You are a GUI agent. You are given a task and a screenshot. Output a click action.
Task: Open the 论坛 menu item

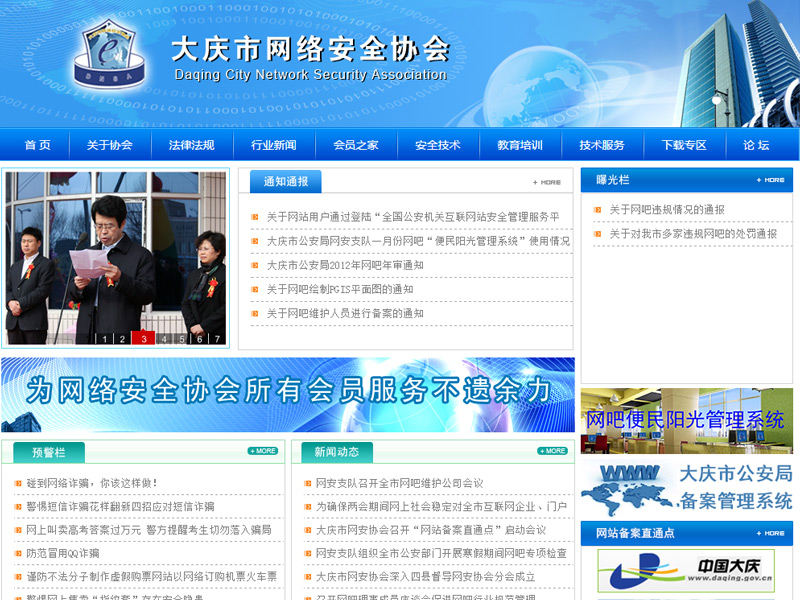pos(756,144)
